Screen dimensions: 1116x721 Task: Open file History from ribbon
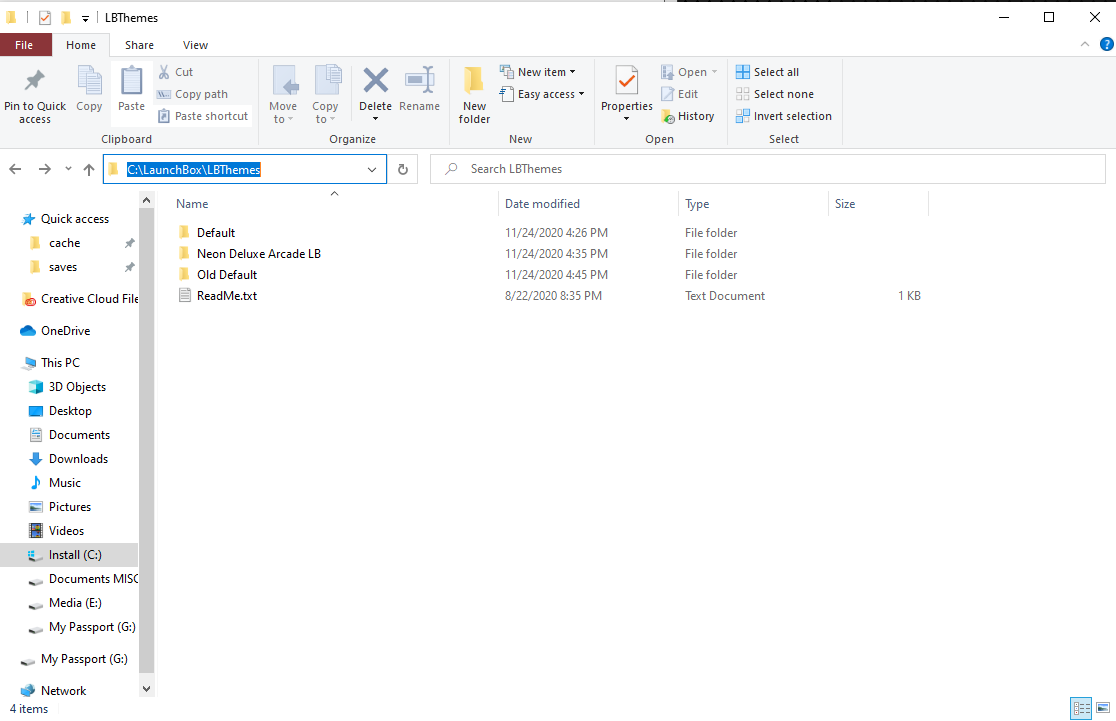(x=688, y=116)
